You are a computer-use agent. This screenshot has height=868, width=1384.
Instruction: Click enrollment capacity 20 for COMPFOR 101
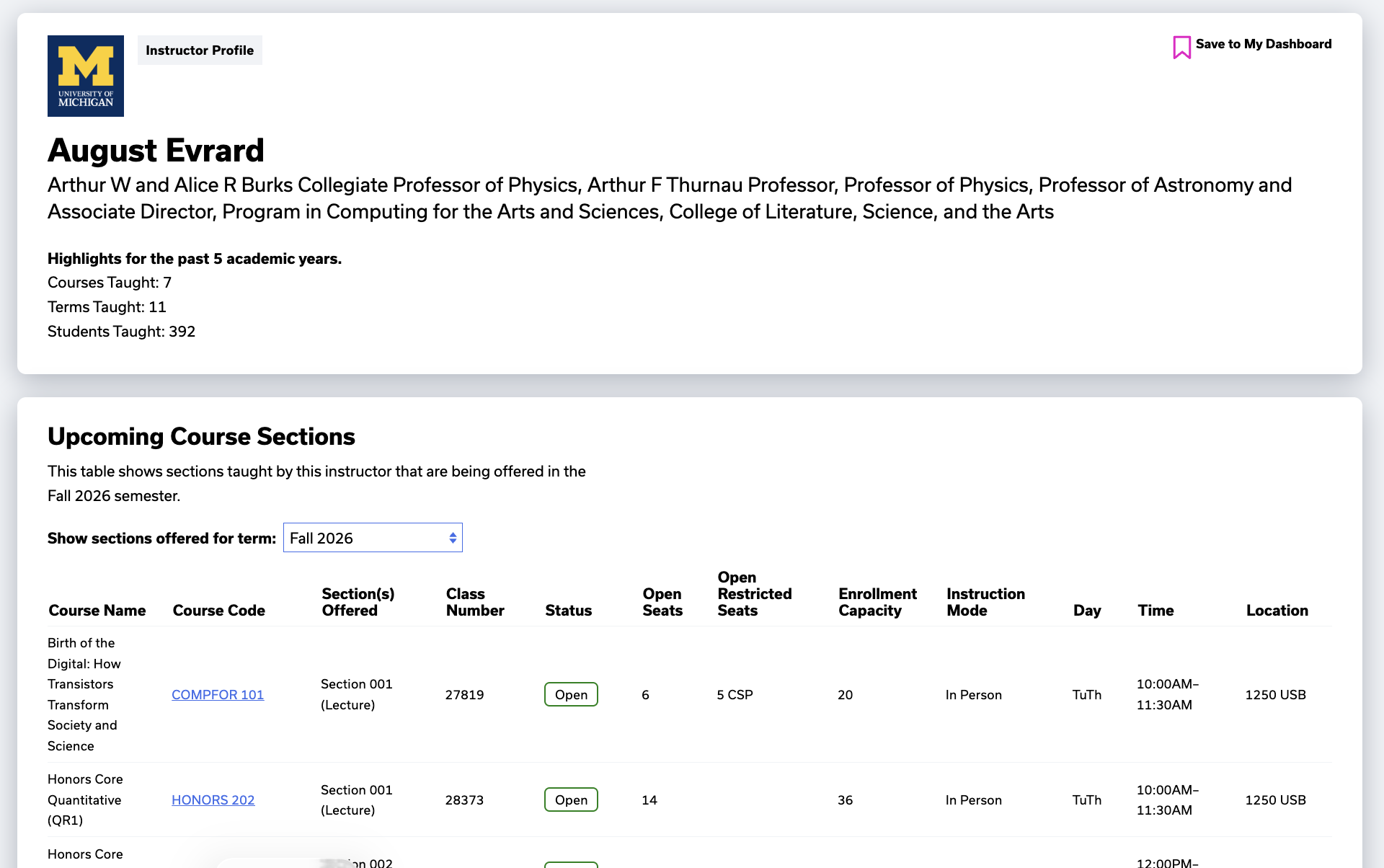(846, 694)
